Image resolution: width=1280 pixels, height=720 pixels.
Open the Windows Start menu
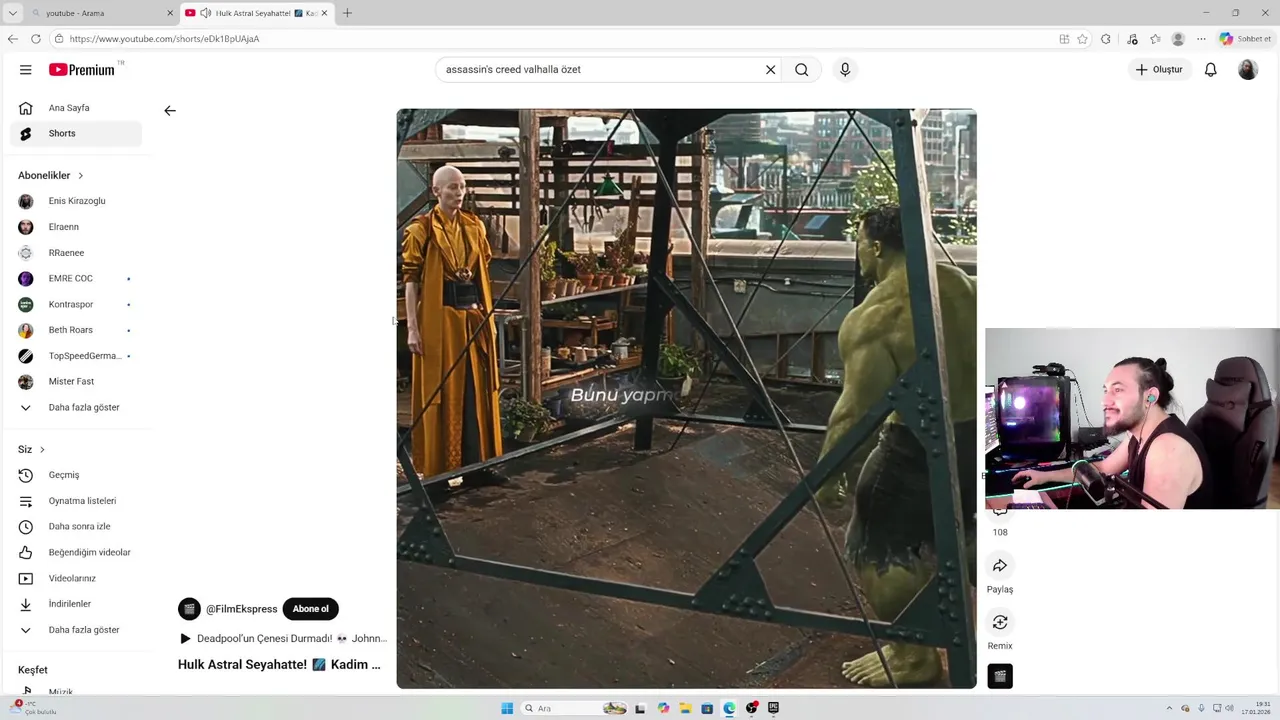[507, 708]
